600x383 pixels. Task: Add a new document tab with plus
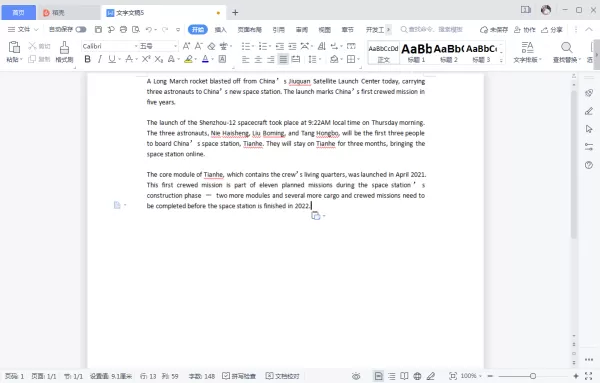235,13
